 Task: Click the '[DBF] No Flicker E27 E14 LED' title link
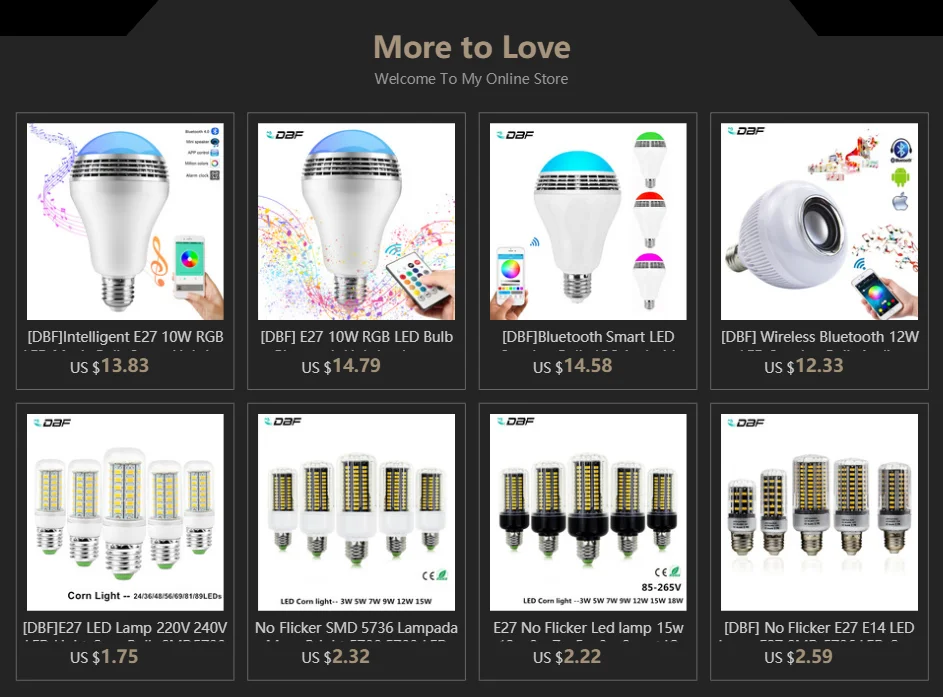coord(819,628)
